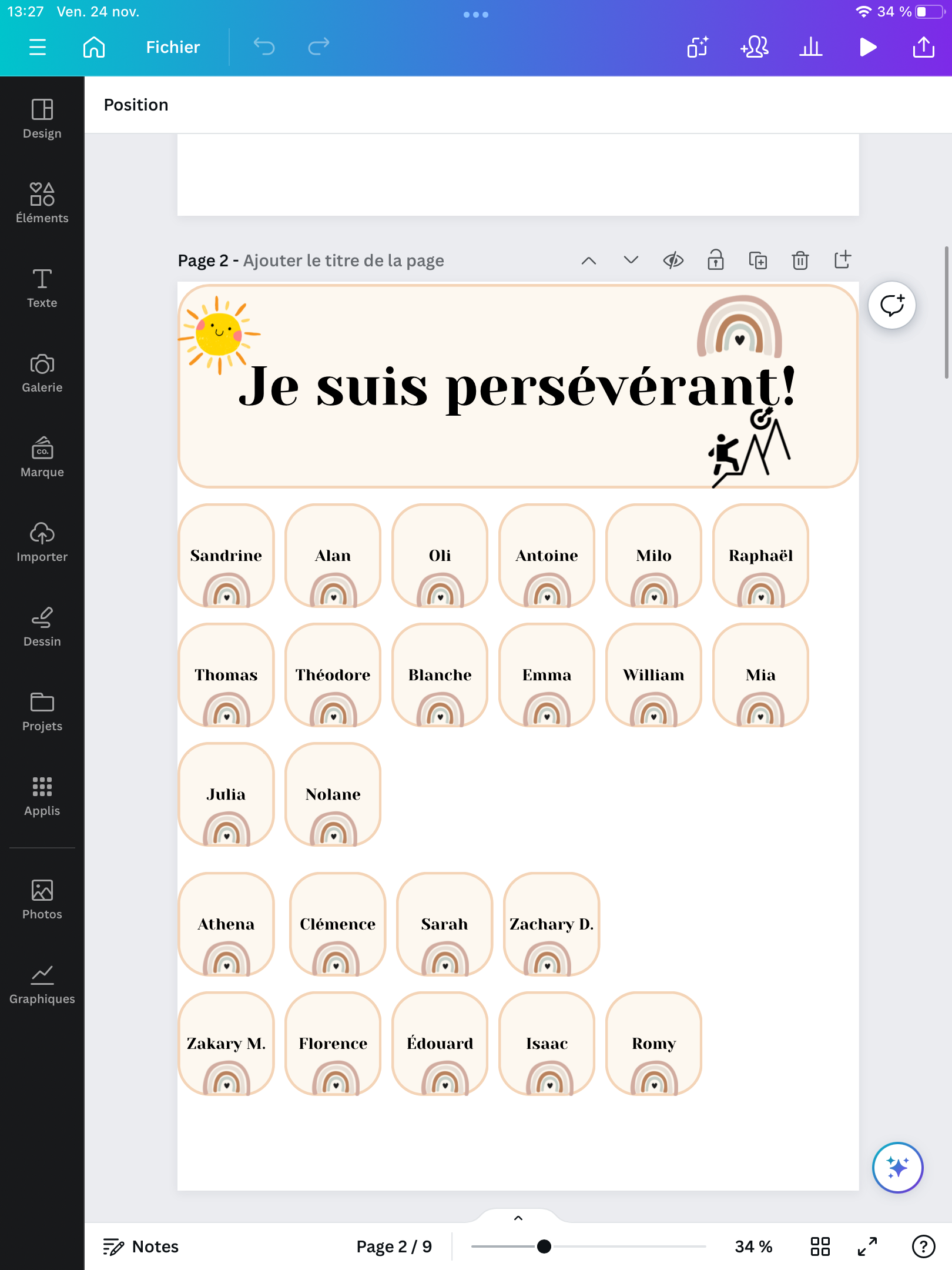Move page 2 up with the chevron

point(589,260)
